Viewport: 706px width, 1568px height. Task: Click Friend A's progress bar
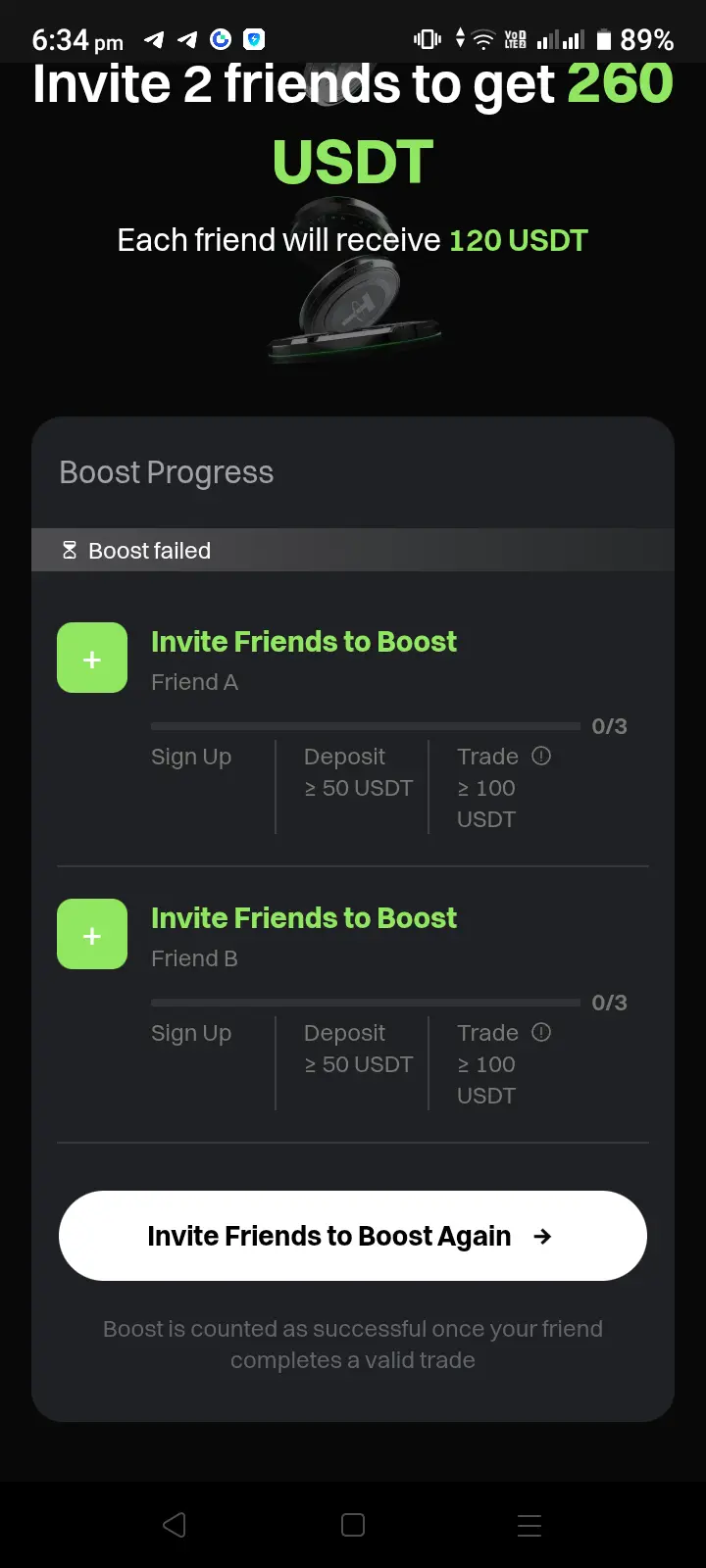coord(365,726)
